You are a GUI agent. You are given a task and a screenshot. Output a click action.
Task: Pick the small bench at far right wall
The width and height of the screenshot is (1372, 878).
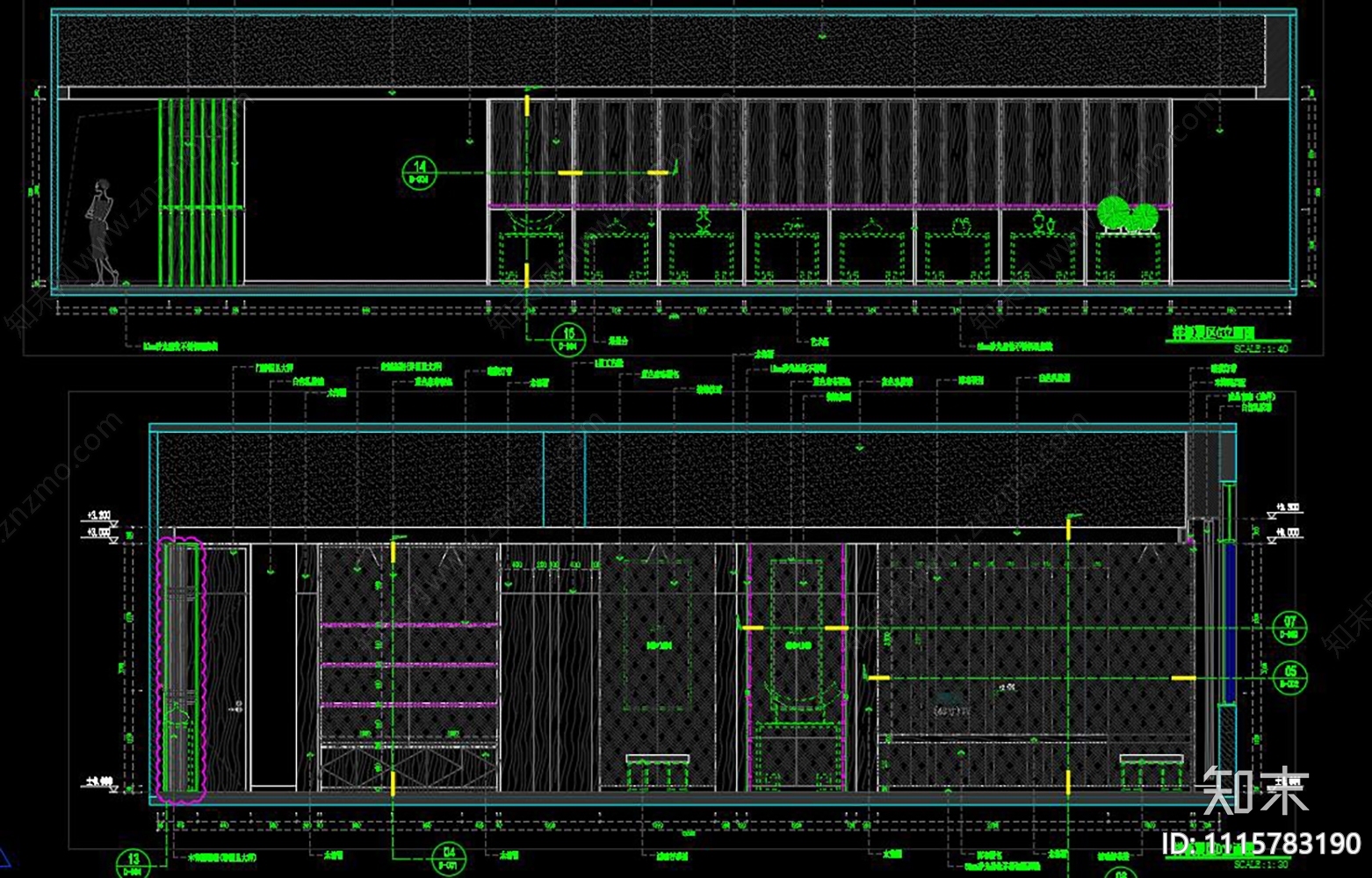pos(1152,770)
